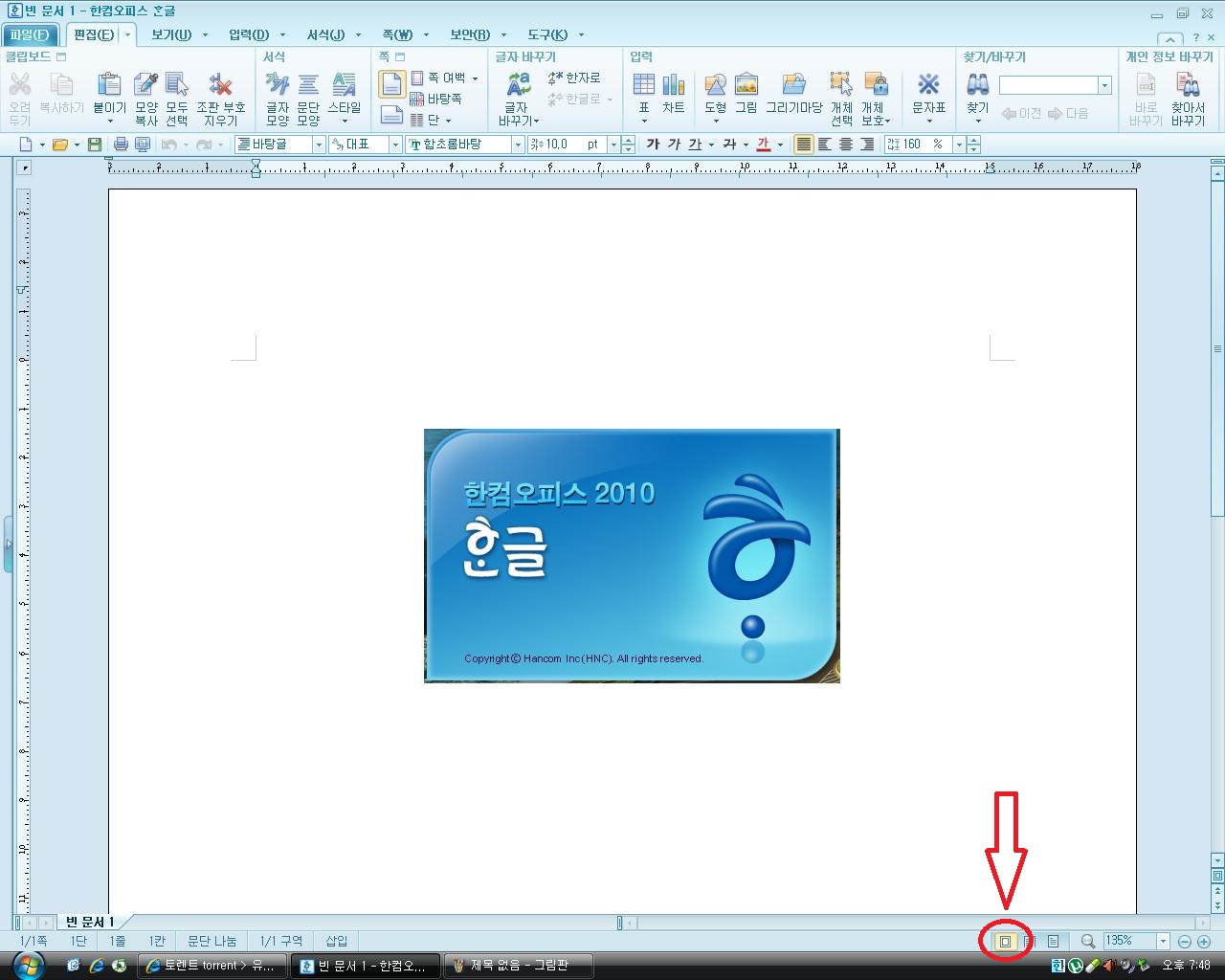Click the vertical scrollbar down arrow
The height and width of the screenshot is (980, 1225).
click(x=1217, y=859)
